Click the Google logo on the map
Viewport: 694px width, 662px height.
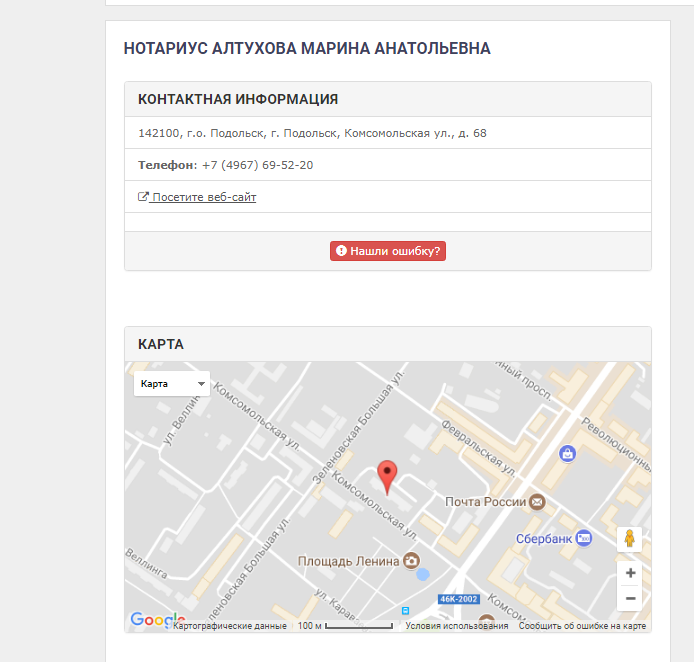(156, 621)
